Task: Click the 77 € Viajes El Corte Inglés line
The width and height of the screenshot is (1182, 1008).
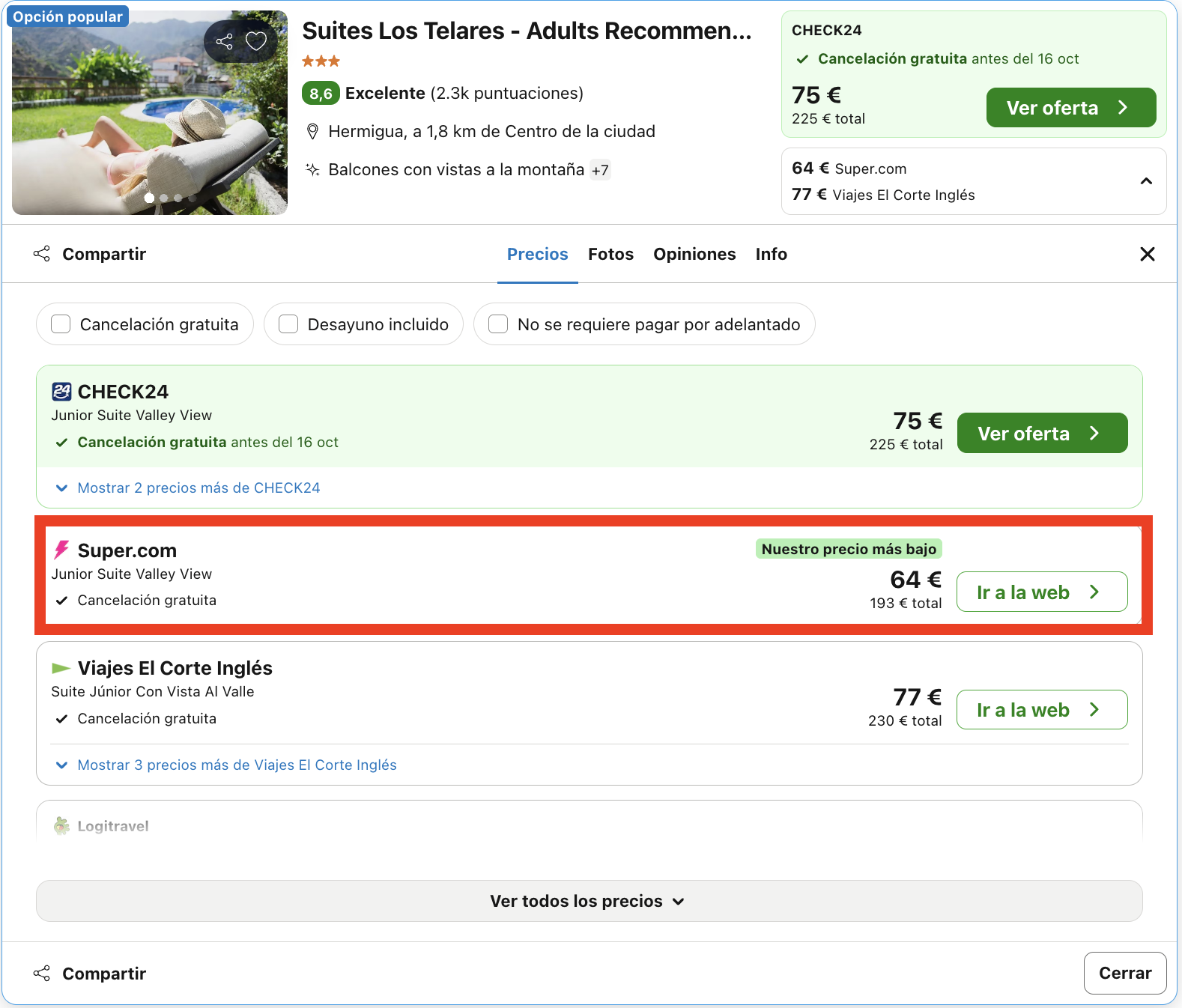Action: coord(883,195)
